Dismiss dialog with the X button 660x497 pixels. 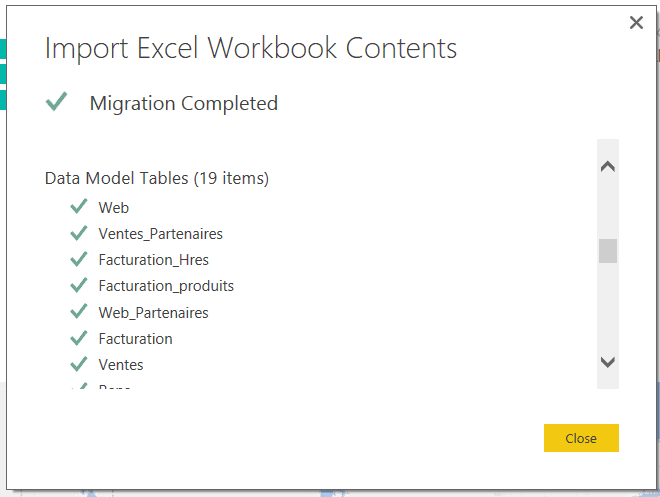tap(636, 23)
